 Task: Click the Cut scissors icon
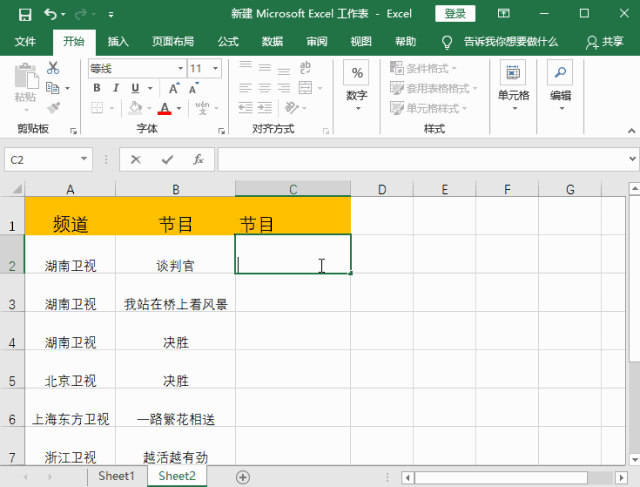[53, 67]
